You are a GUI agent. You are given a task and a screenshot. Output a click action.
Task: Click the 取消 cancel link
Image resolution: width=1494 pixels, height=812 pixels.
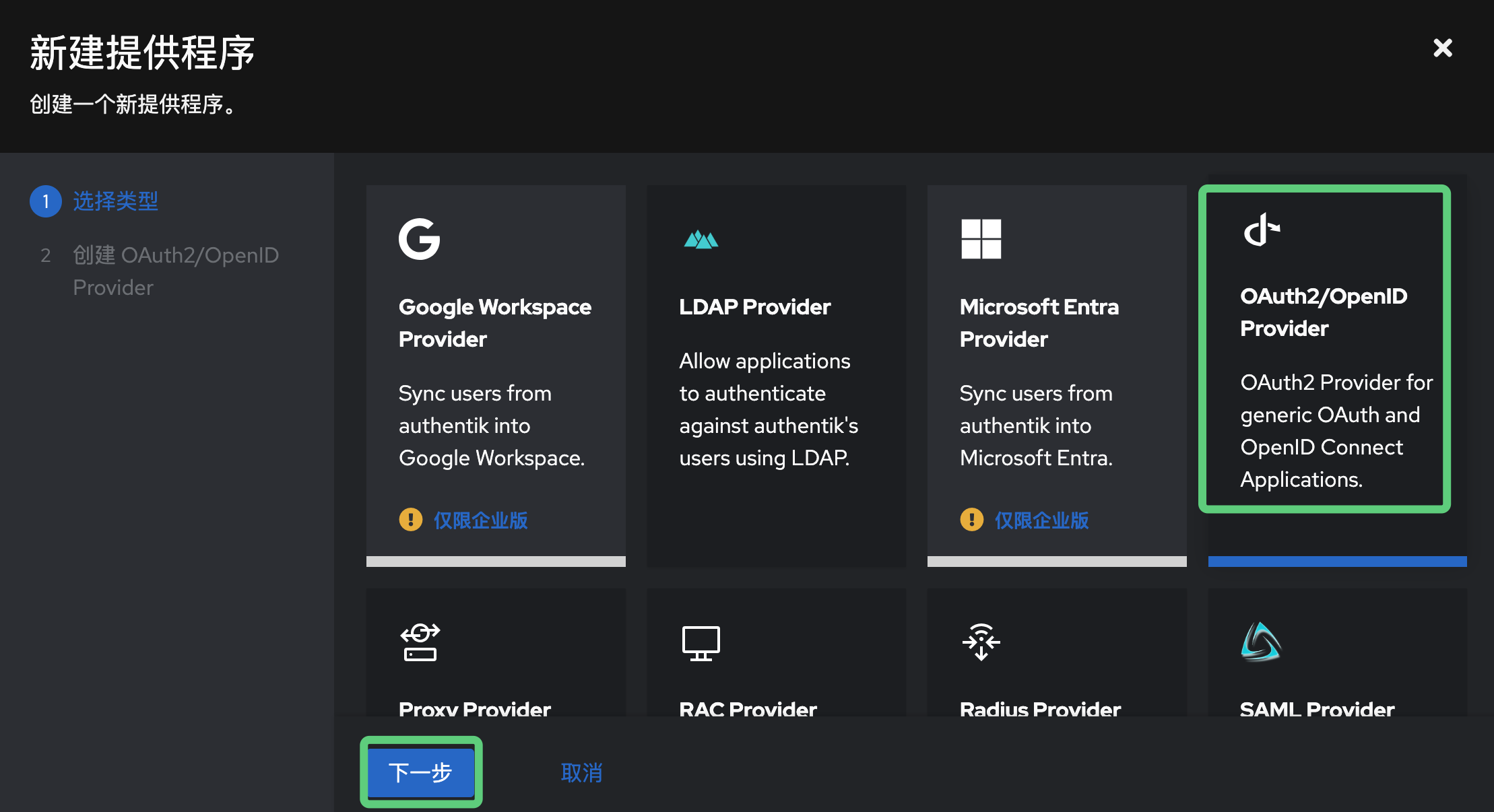[581, 772]
